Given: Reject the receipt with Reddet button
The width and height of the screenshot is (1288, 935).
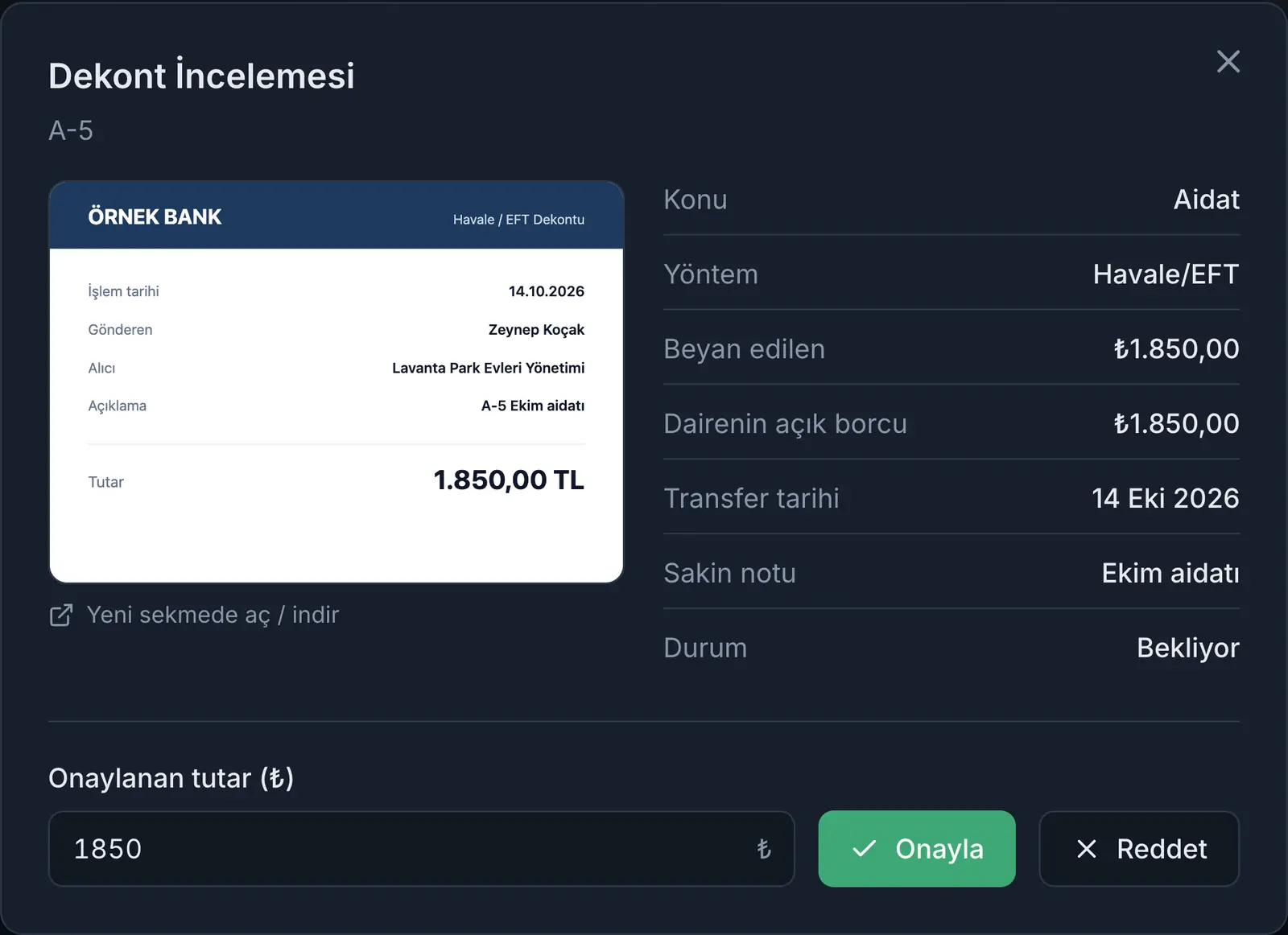Looking at the screenshot, I should coord(1139,849).
